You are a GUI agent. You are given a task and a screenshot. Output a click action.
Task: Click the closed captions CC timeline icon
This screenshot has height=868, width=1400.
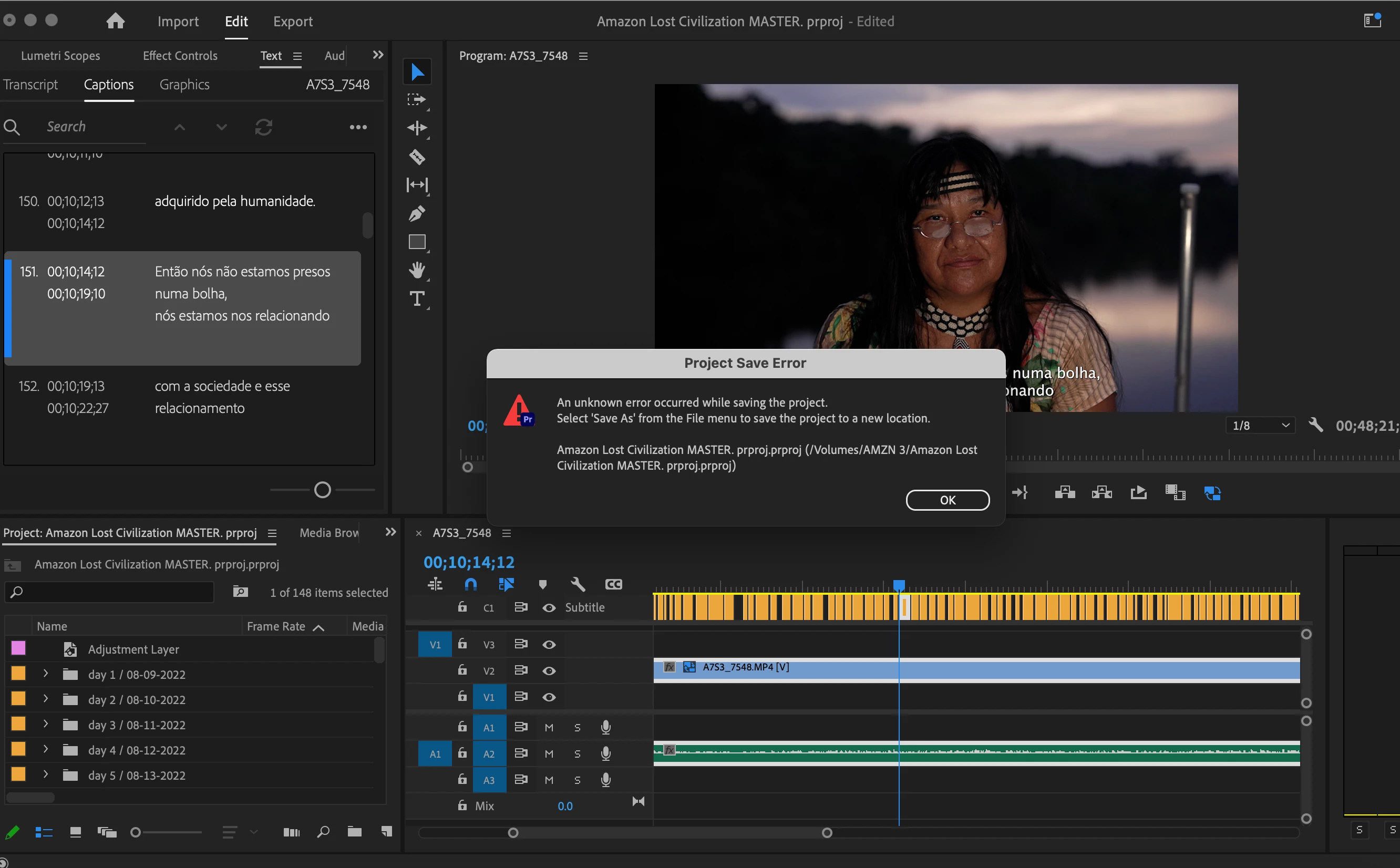point(613,584)
